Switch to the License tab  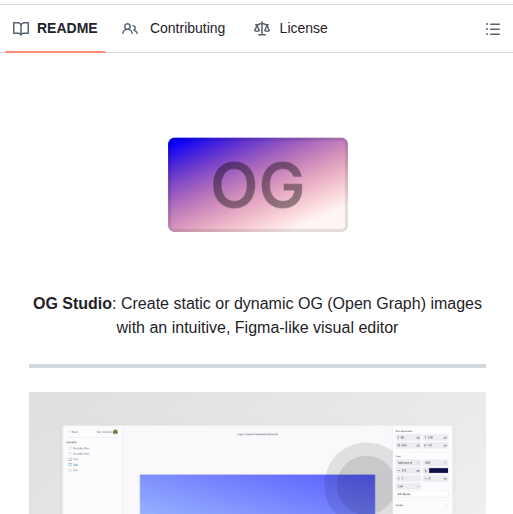tap(290, 28)
